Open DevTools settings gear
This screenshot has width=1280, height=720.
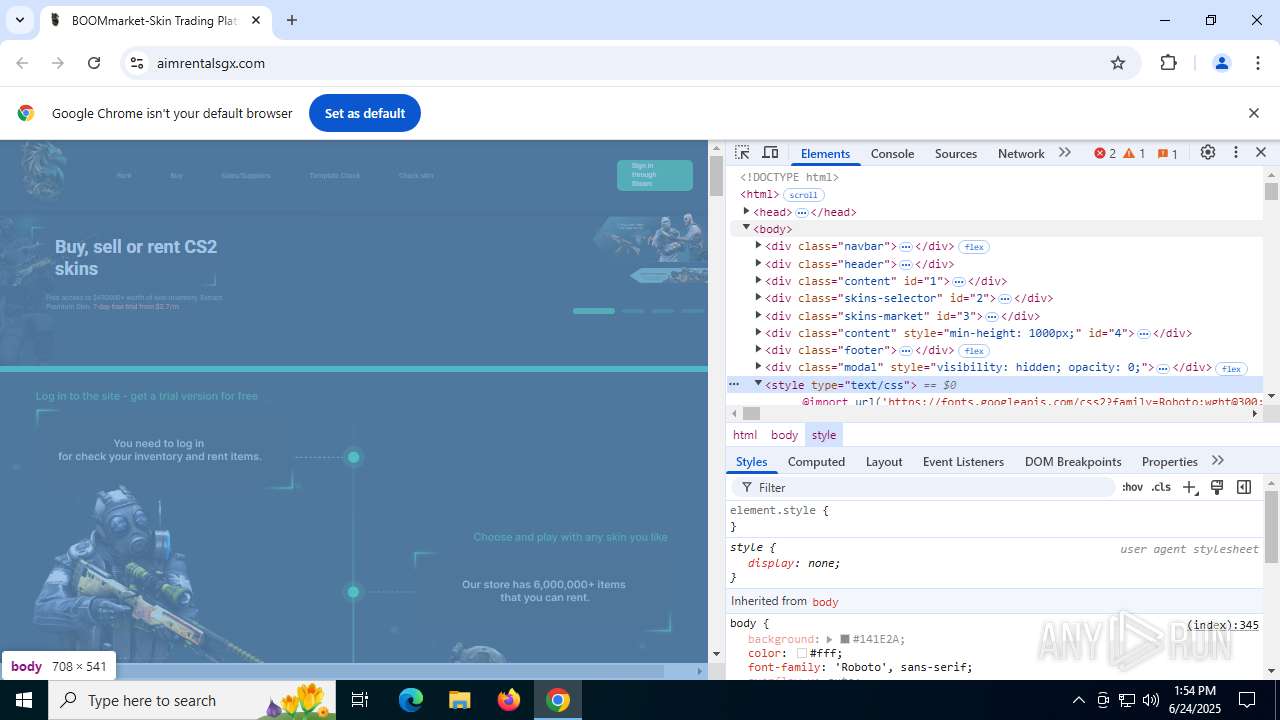(x=1208, y=153)
